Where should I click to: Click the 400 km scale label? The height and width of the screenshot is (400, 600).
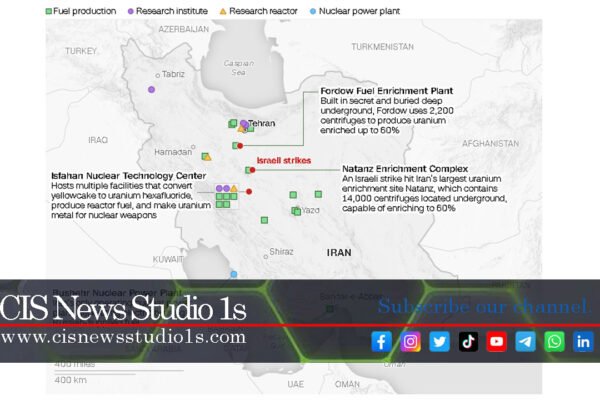point(70,380)
